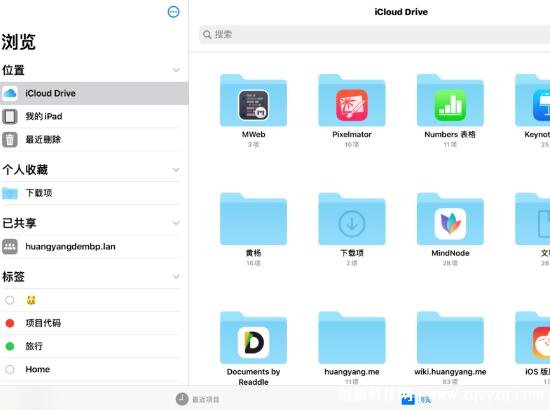Screen dimensions: 550x410
Task: Open the 黄杨 folder
Action: pos(253,219)
